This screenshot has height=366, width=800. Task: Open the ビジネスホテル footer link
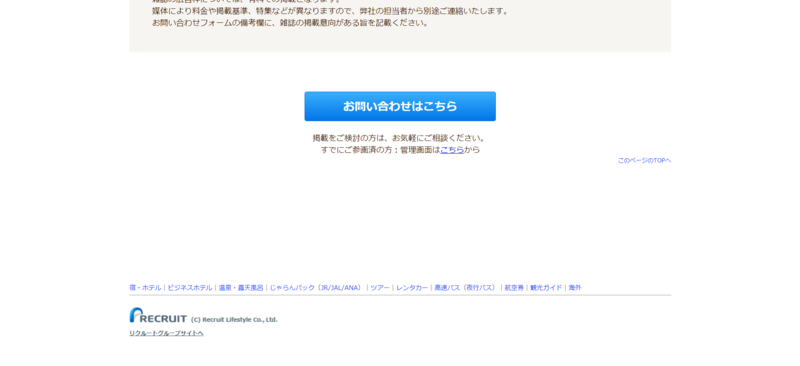pos(190,288)
